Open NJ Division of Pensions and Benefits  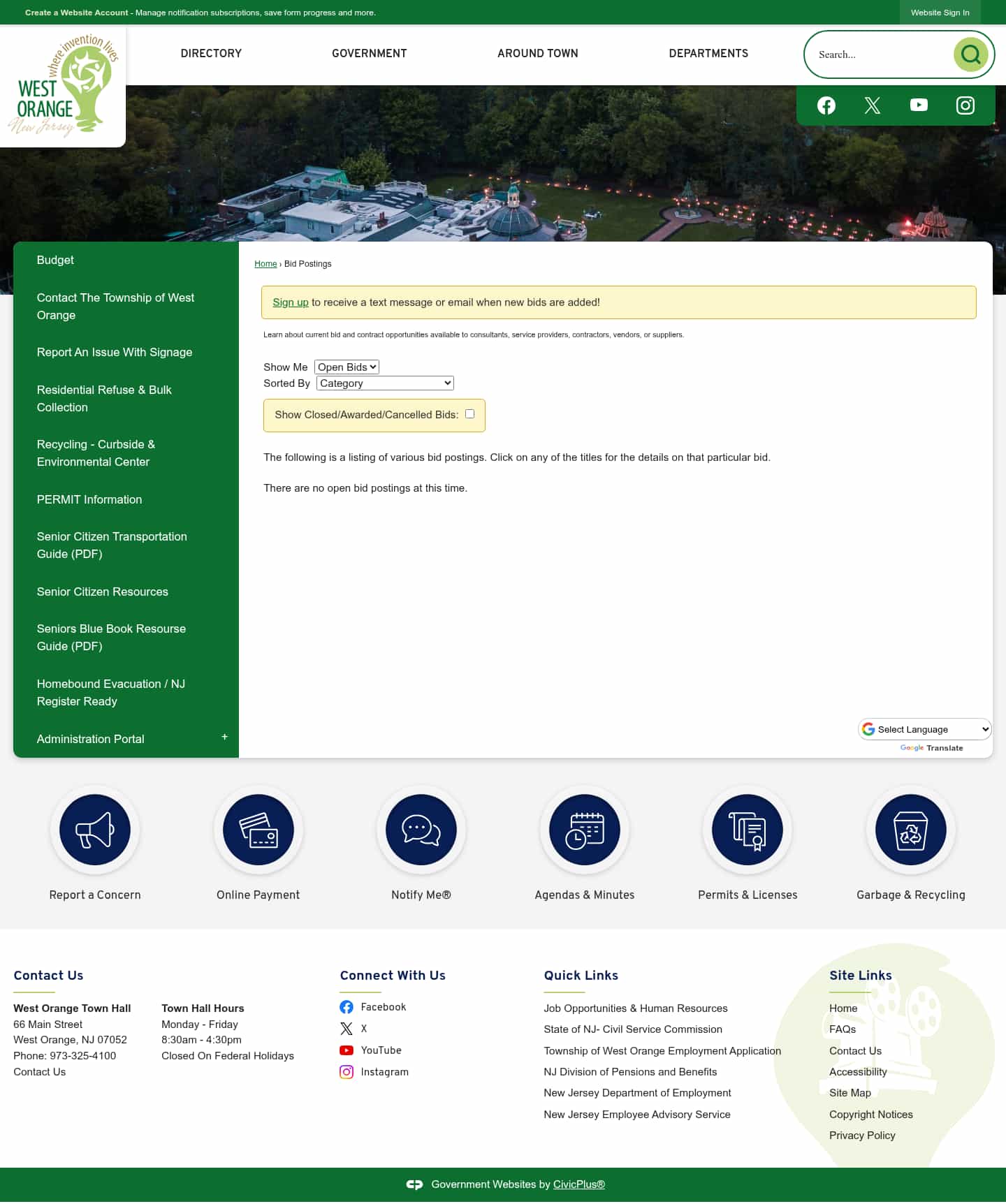click(630, 1072)
